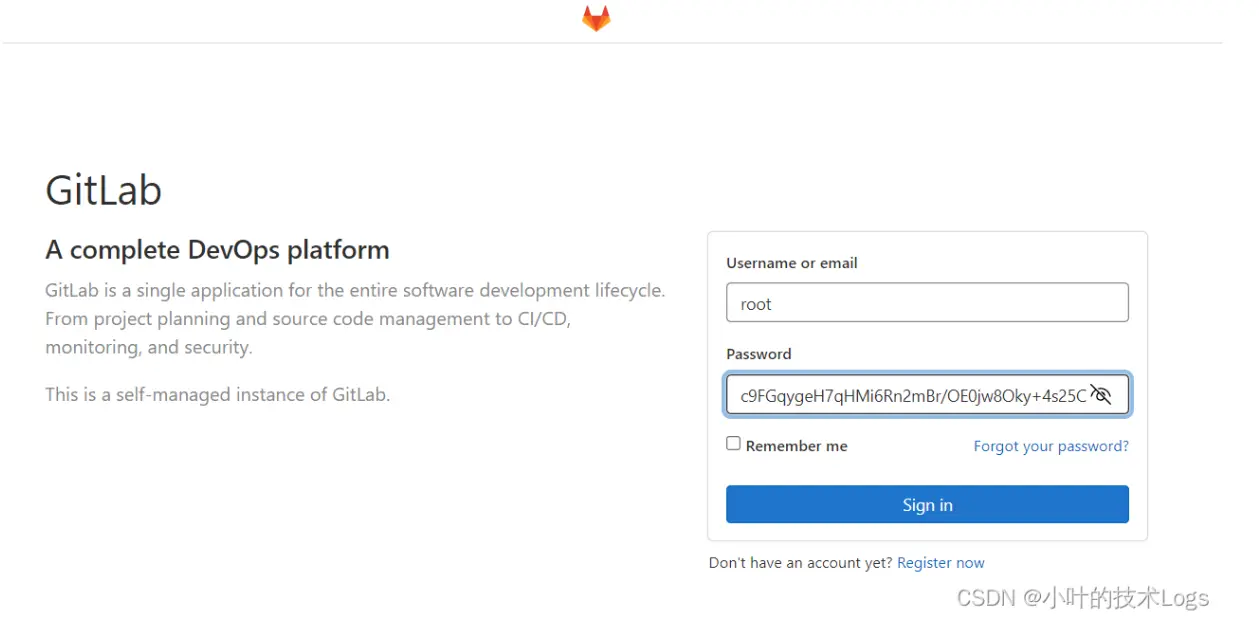Focus the Username or email field
This screenshot has width=1259, height=620.
(927, 303)
